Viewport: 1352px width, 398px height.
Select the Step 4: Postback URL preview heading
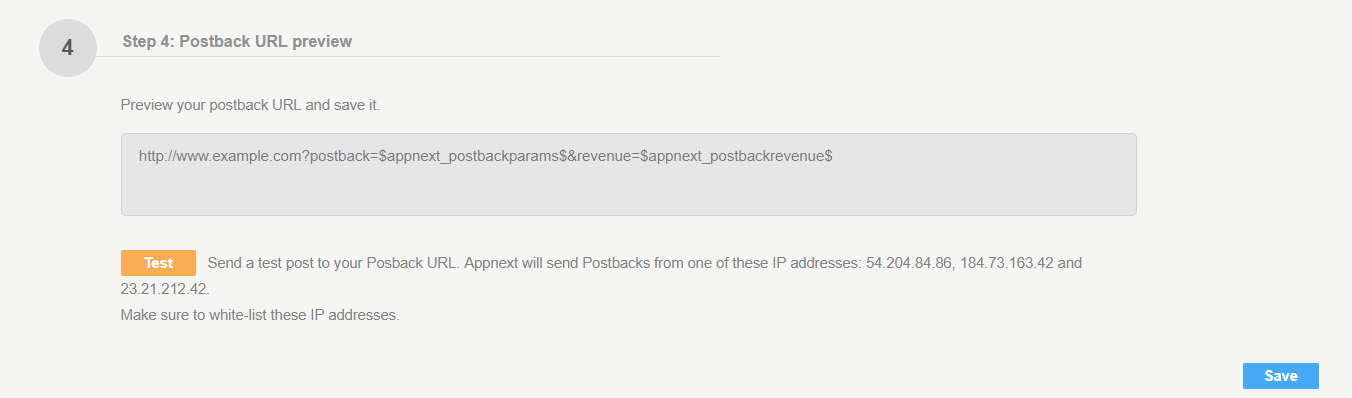(x=237, y=41)
